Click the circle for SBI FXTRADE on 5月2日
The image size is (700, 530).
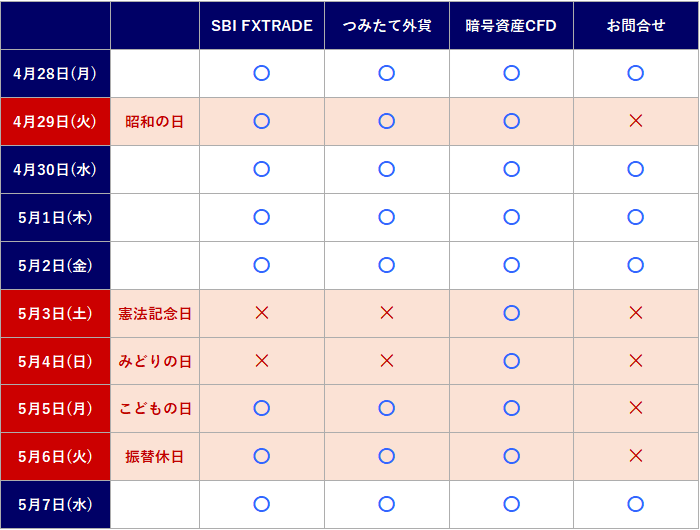pyautogui.click(x=262, y=265)
